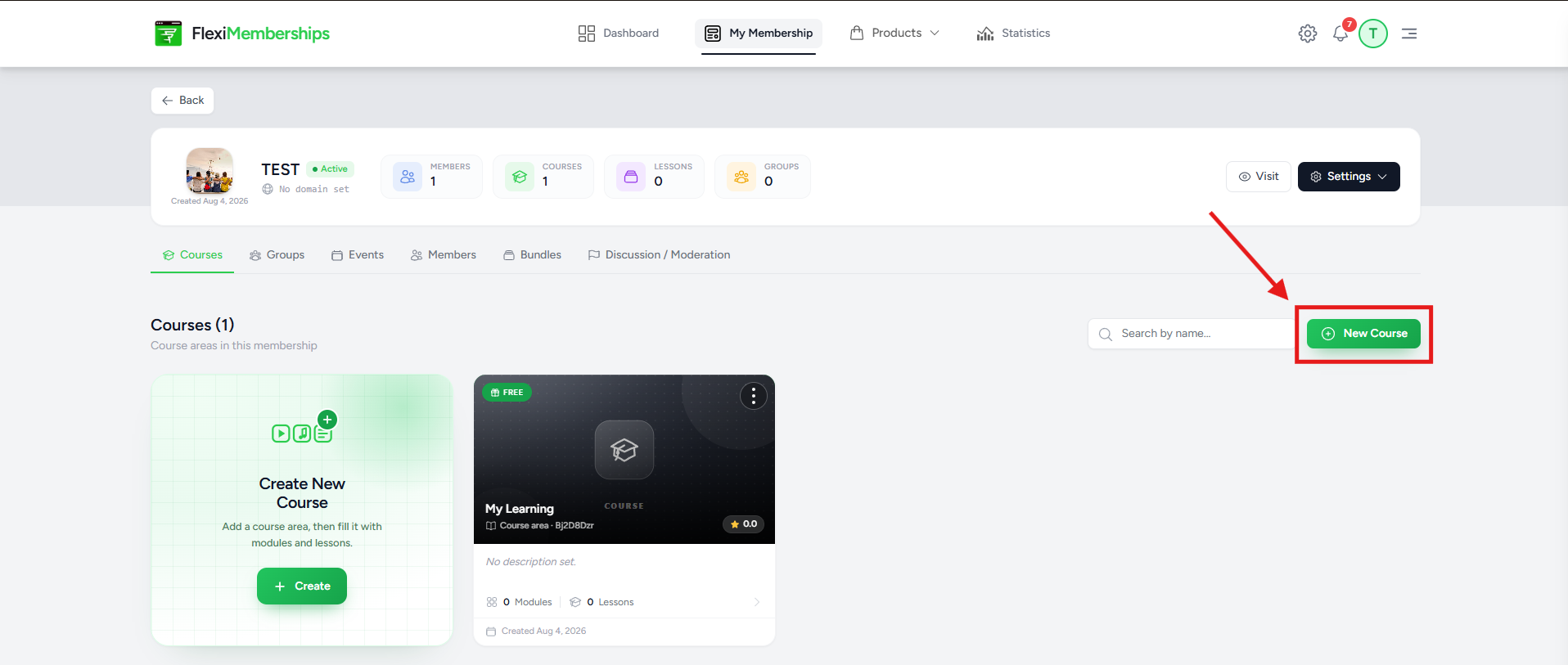The image size is (1568, 665).
Task: Click the New Course button
Action: pyautogui.click(x=1363, y=334)
